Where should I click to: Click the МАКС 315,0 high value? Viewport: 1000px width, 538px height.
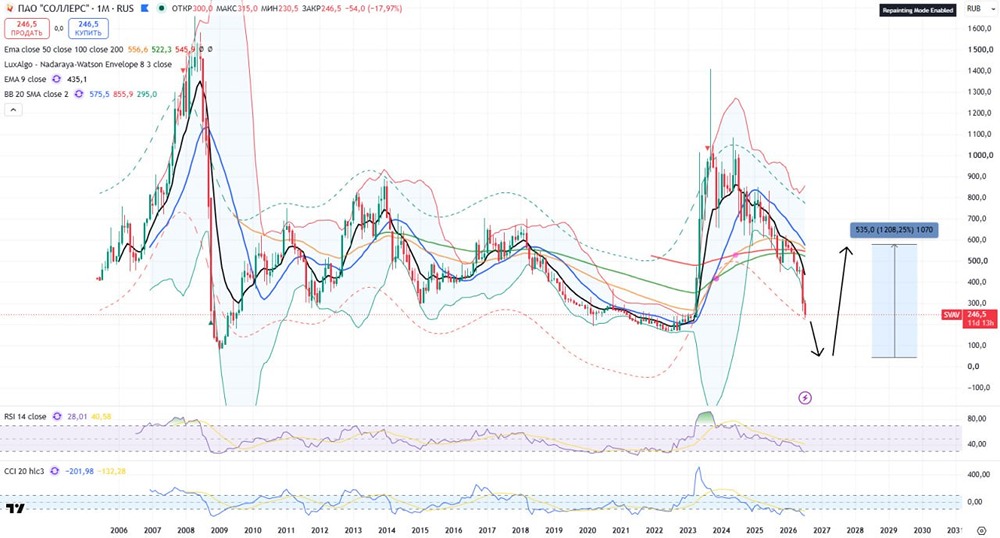237,9
